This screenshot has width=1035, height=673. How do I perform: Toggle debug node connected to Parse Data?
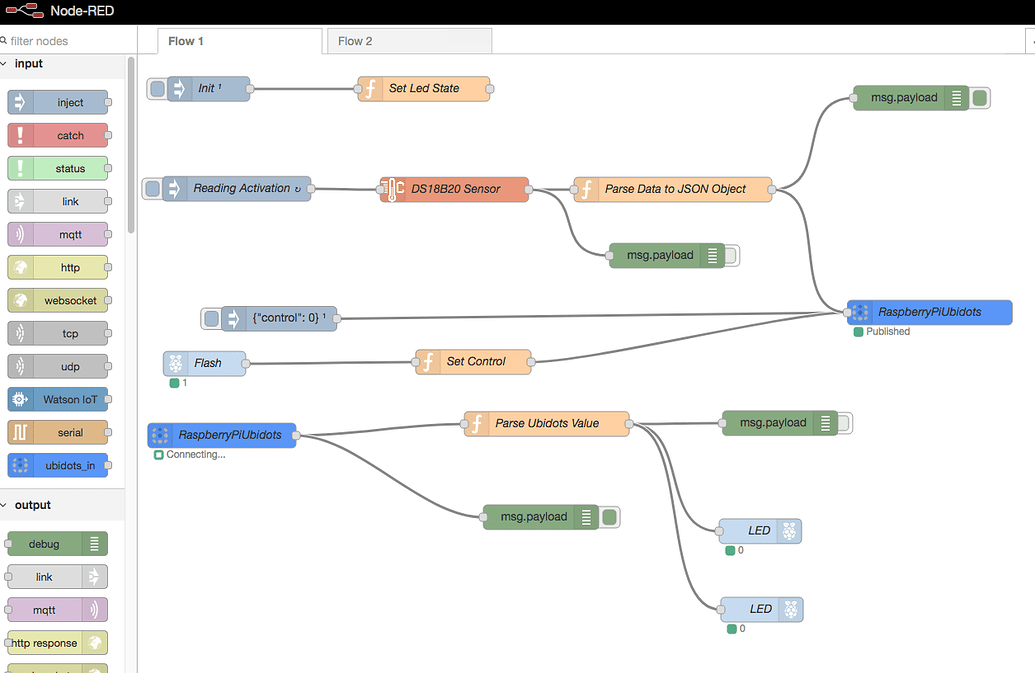980,98
